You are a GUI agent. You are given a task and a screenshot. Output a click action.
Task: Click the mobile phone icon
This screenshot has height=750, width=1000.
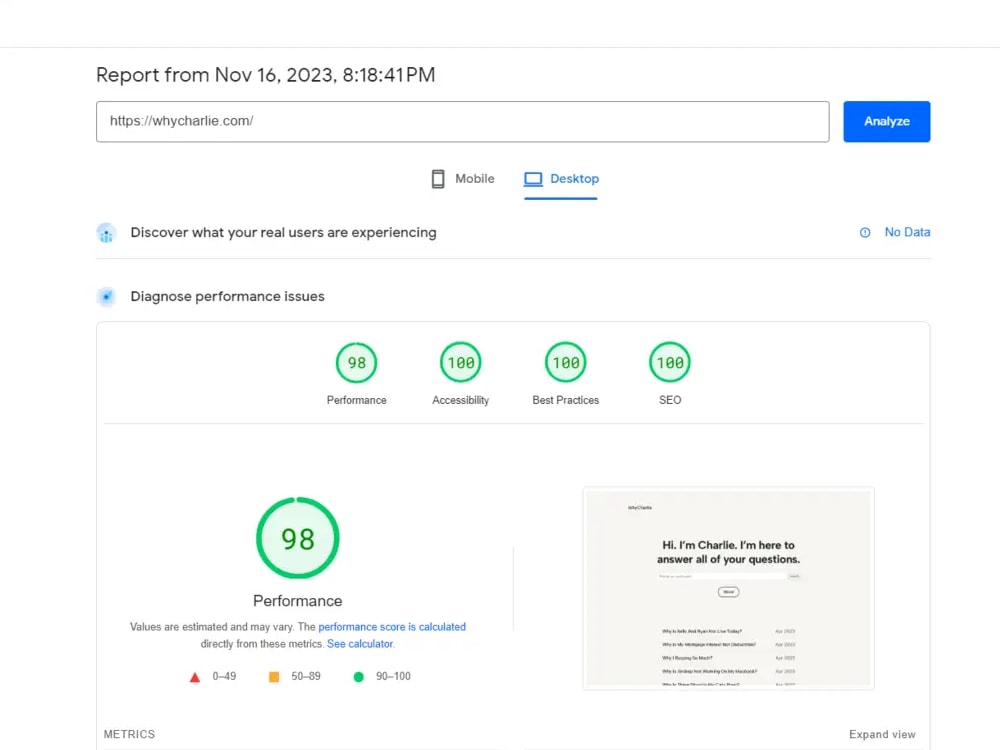pyautogui.click(x=438, y=179)
